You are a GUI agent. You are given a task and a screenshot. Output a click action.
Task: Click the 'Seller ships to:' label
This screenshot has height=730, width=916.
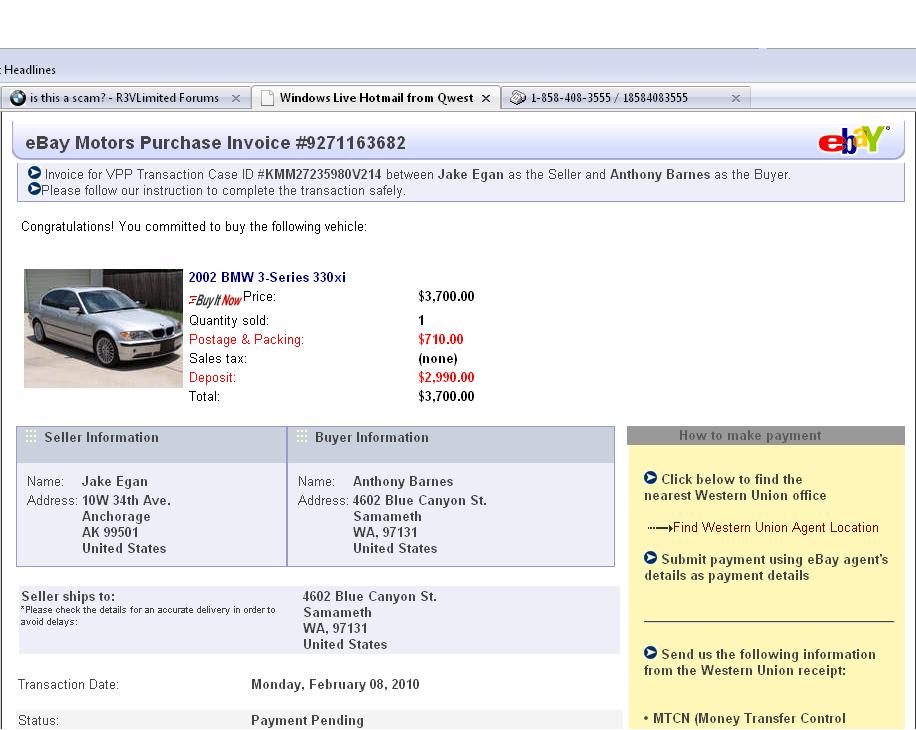[68, 596]
